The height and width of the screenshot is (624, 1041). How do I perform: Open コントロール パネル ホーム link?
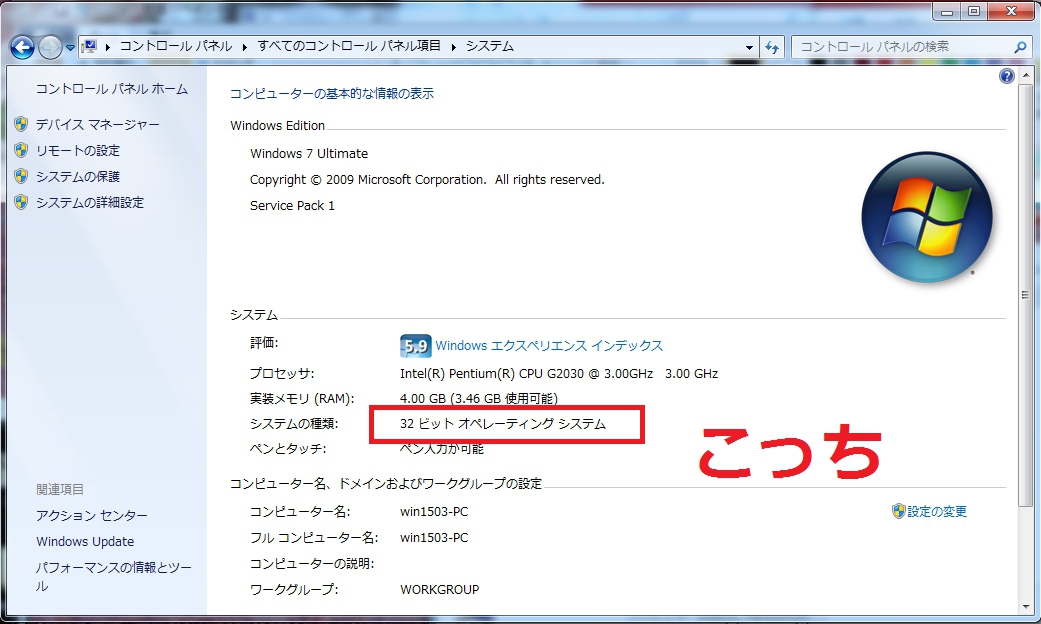(112, 89)
